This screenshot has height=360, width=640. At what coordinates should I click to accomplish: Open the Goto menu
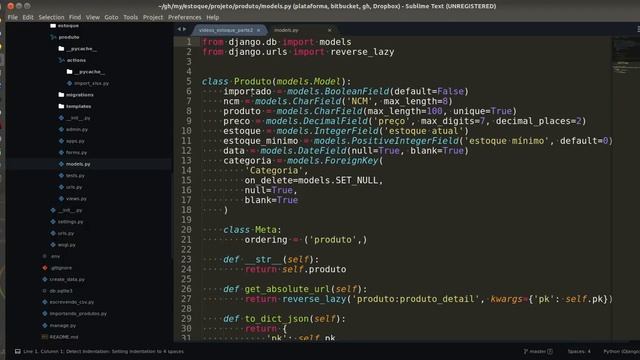point(111,17)
